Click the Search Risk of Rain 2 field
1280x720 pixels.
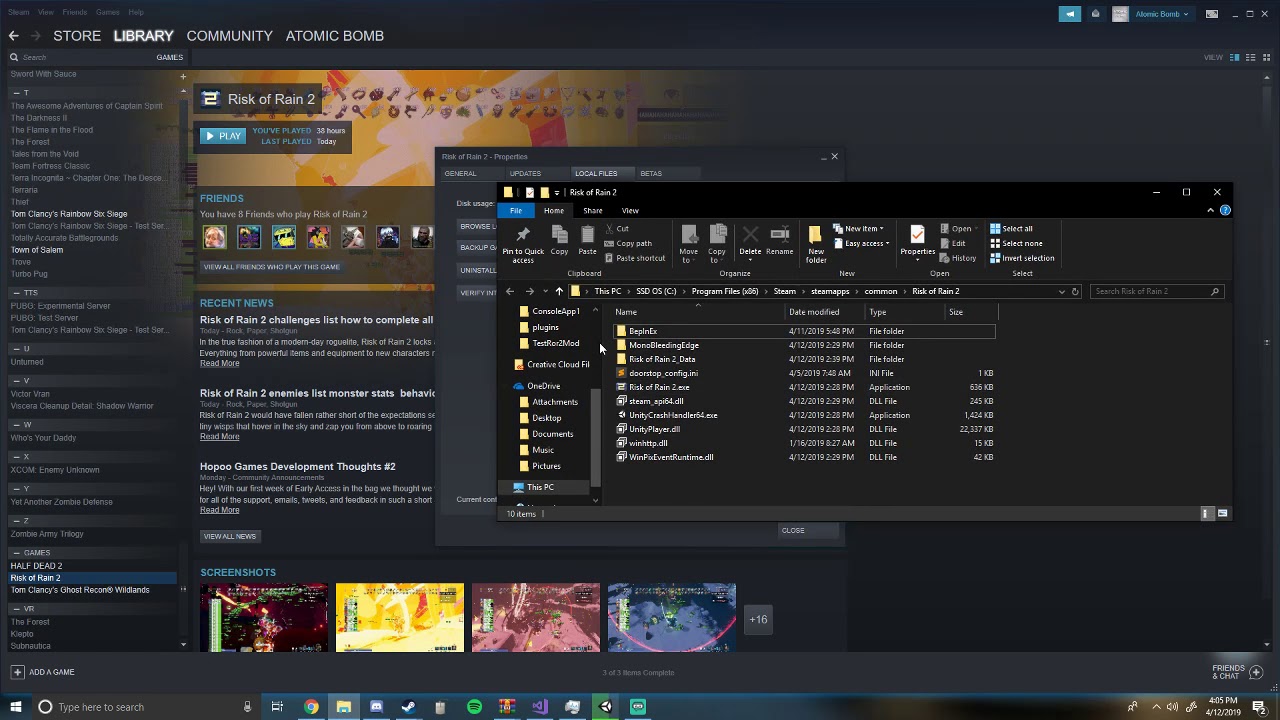1156,291
